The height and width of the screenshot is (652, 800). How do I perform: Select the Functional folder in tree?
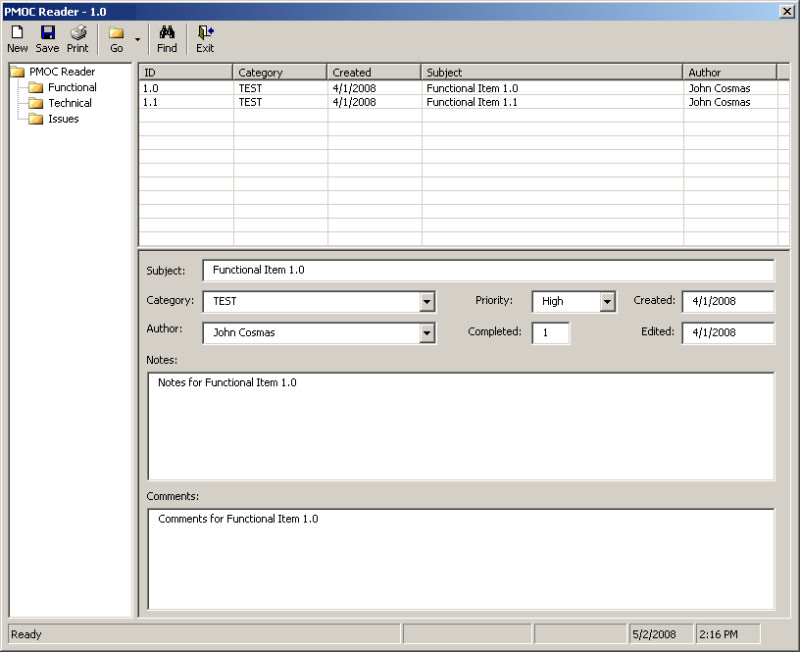[72, 87]
